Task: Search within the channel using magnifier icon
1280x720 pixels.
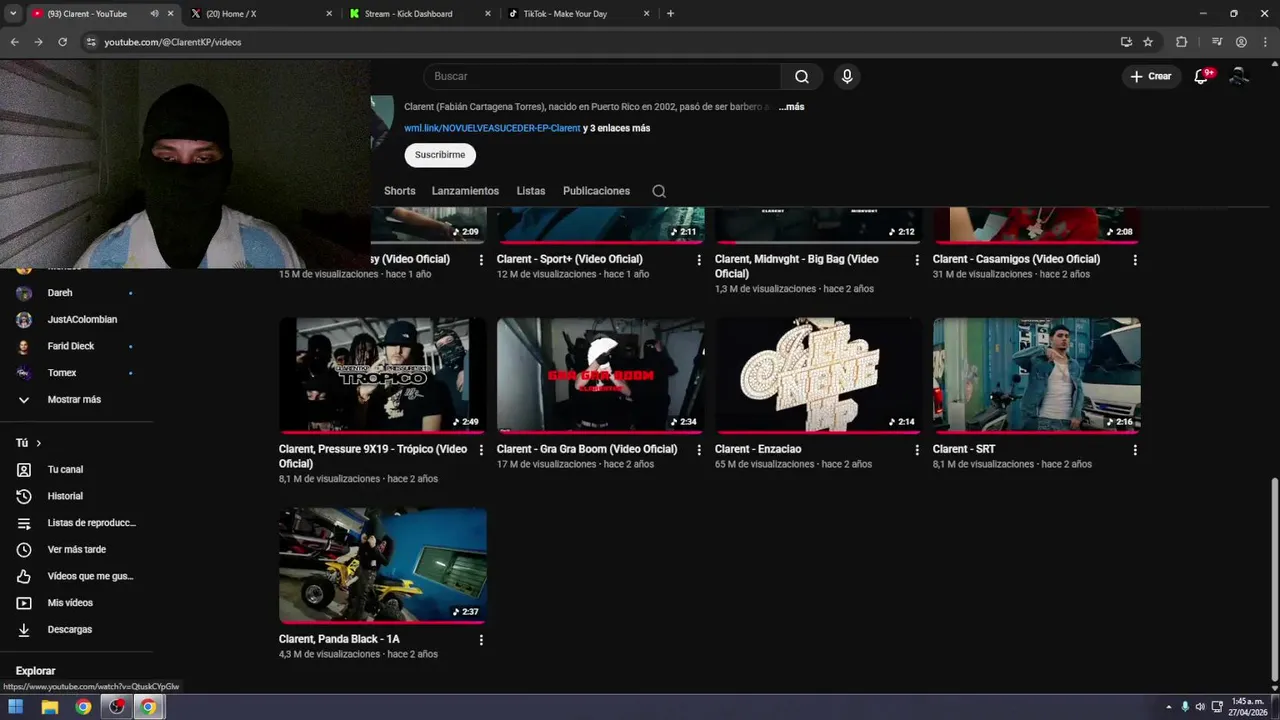Action: (x=659, y=191)
